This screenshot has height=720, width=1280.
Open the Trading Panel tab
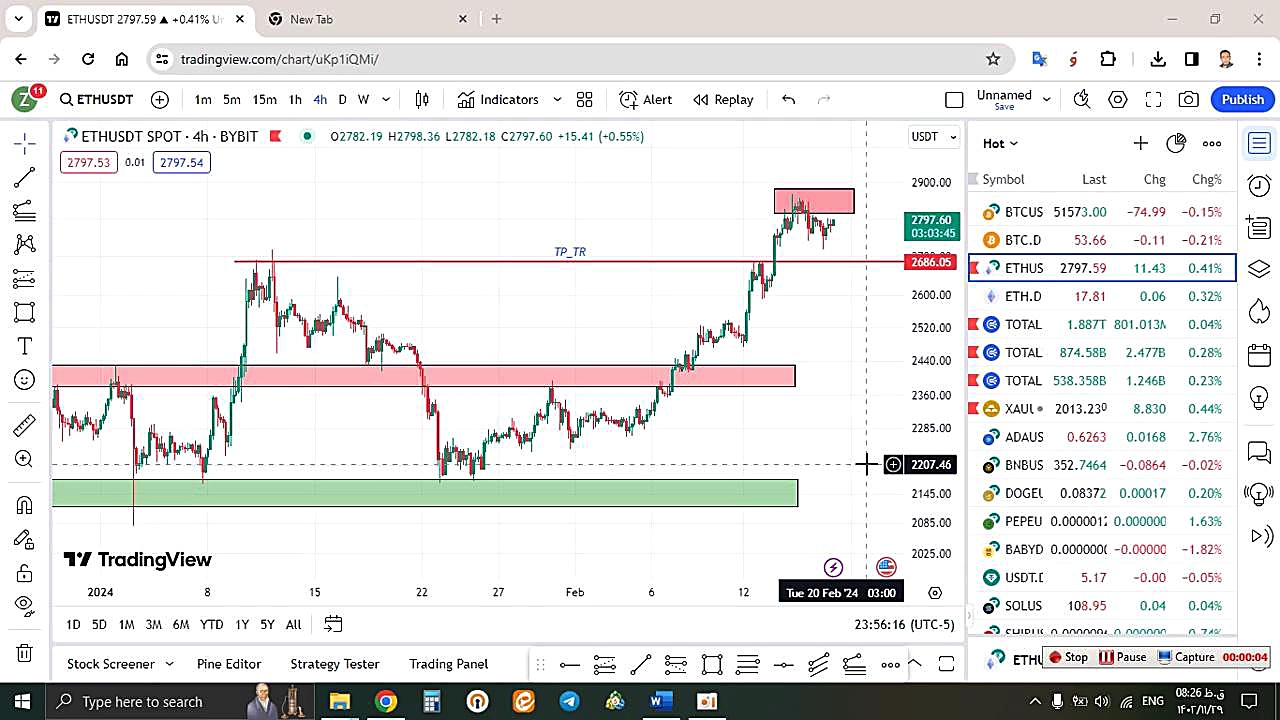[x=448, y=664]
